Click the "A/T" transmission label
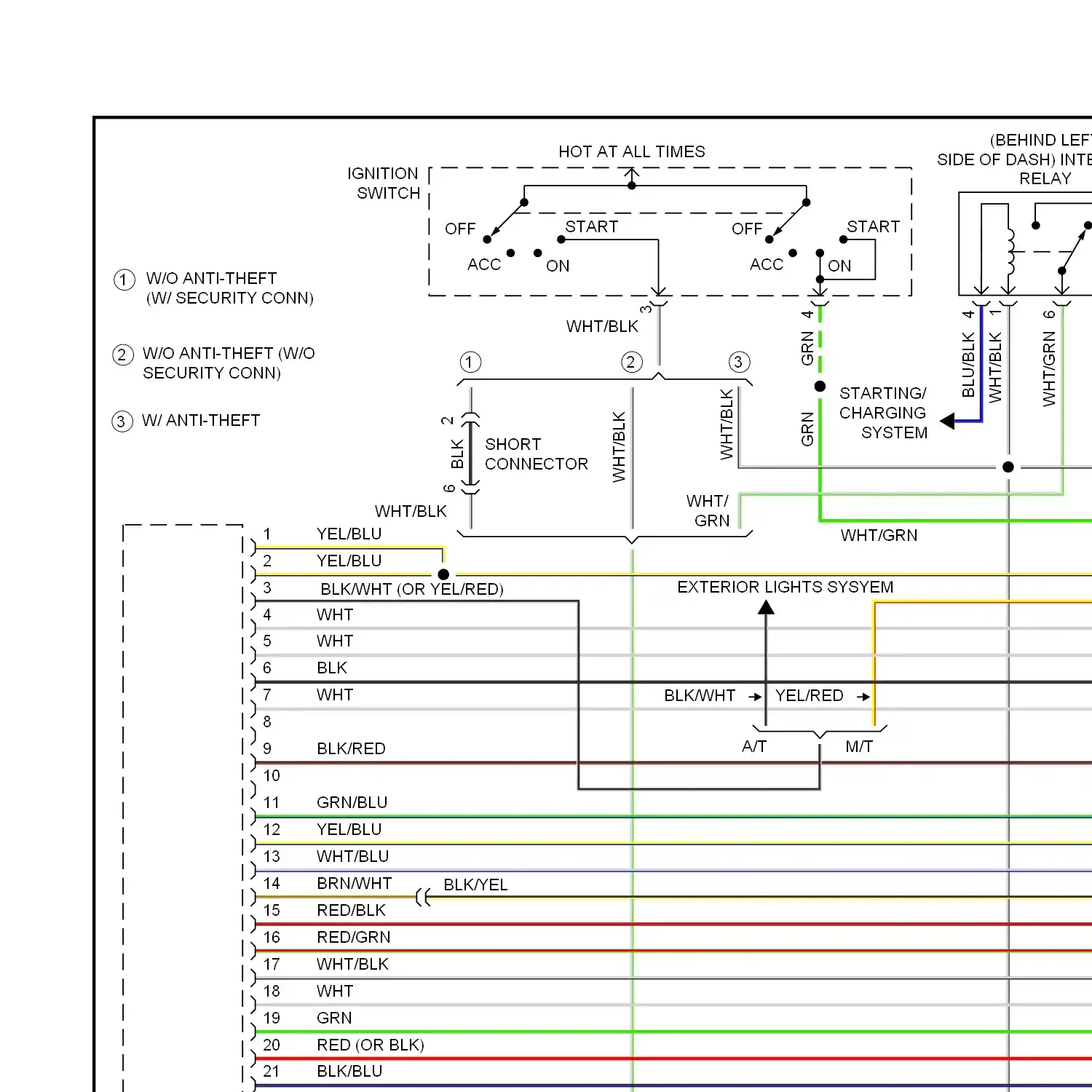Viewport: 1092px width, 1092px height. point(754,746)
